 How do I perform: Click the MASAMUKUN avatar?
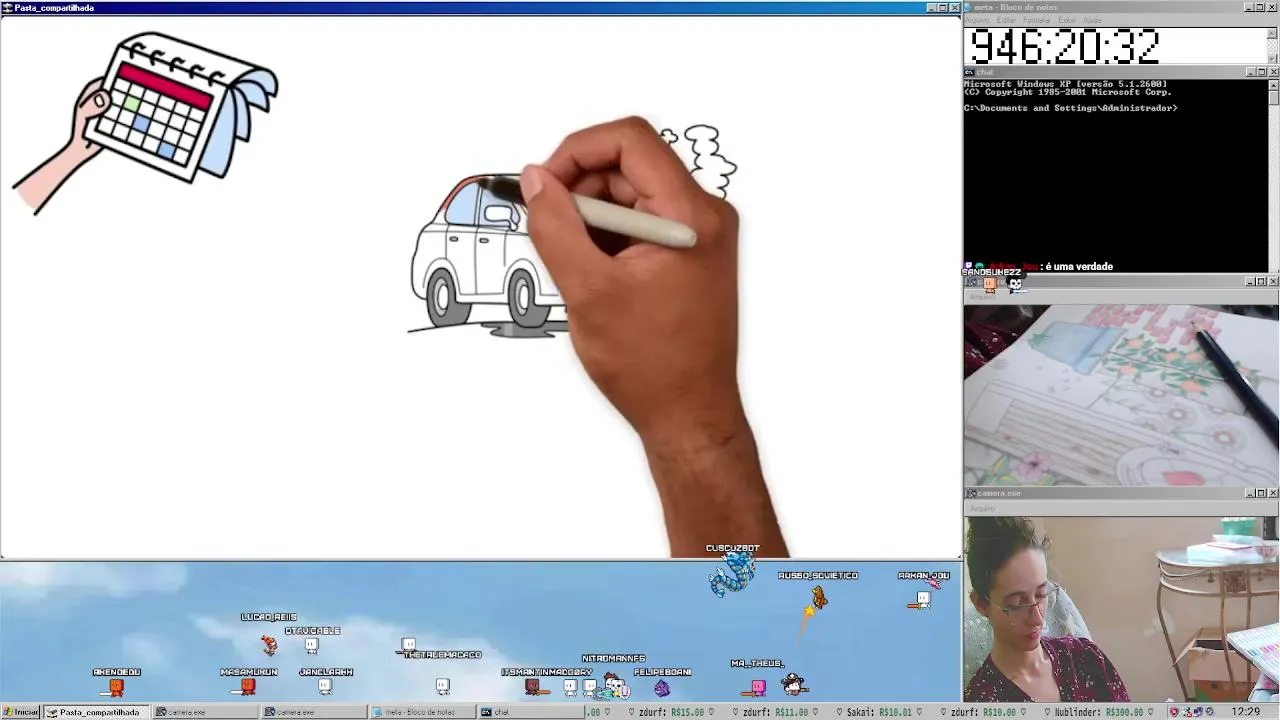coord(248,687)
